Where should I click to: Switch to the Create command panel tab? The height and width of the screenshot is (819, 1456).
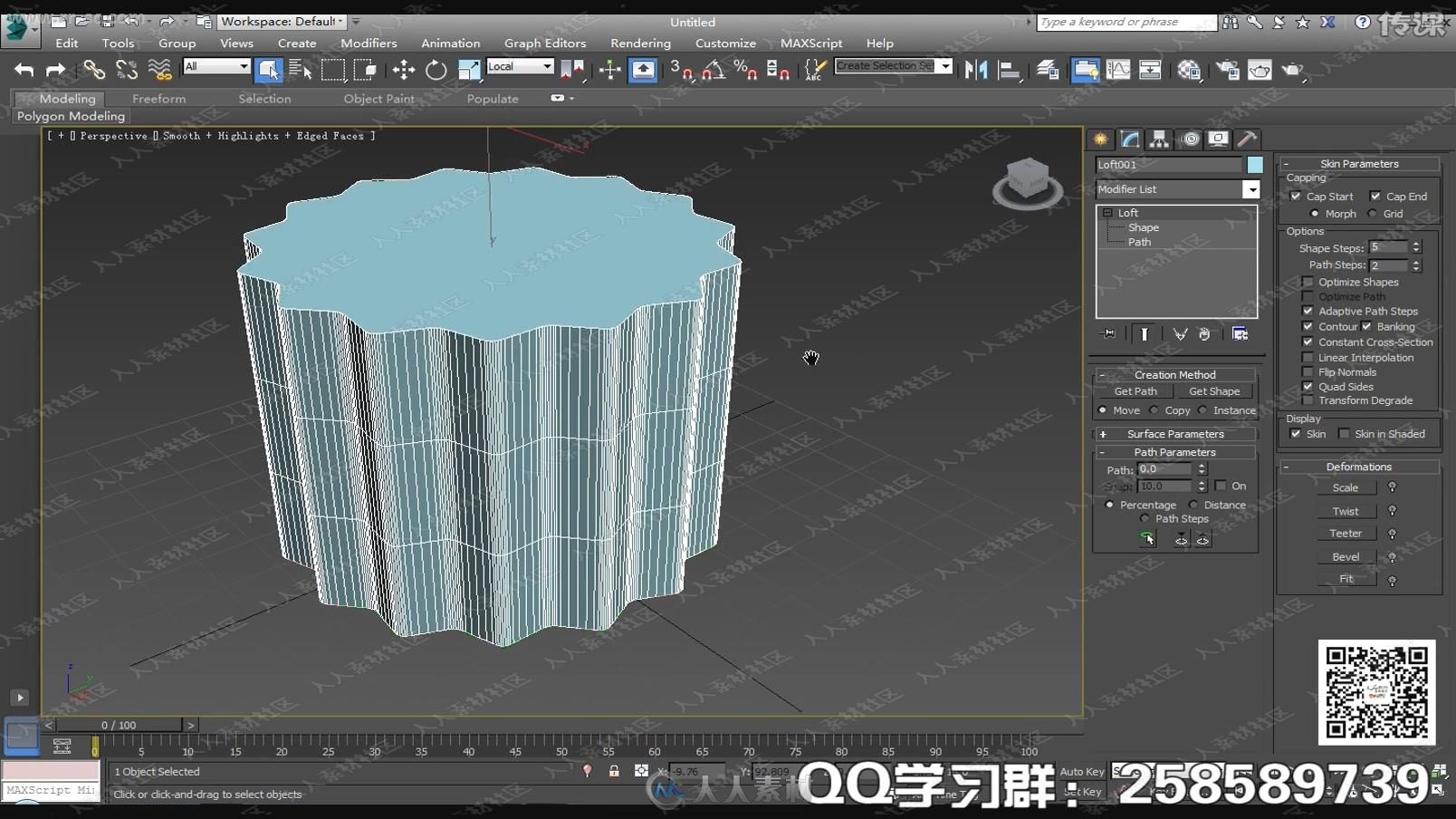point(1100,139)
